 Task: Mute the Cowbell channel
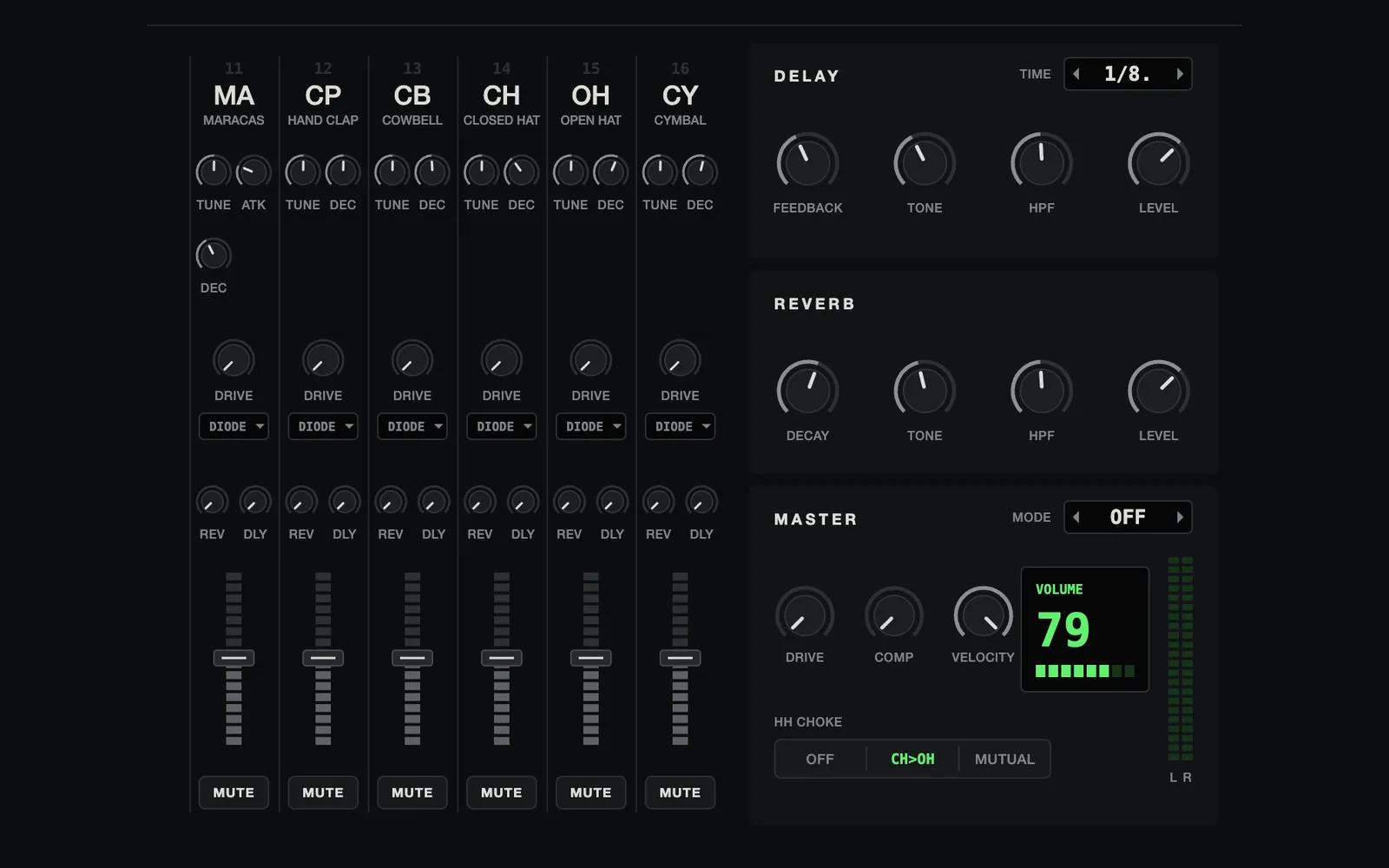pyautogui.click(x=412, y=792)
